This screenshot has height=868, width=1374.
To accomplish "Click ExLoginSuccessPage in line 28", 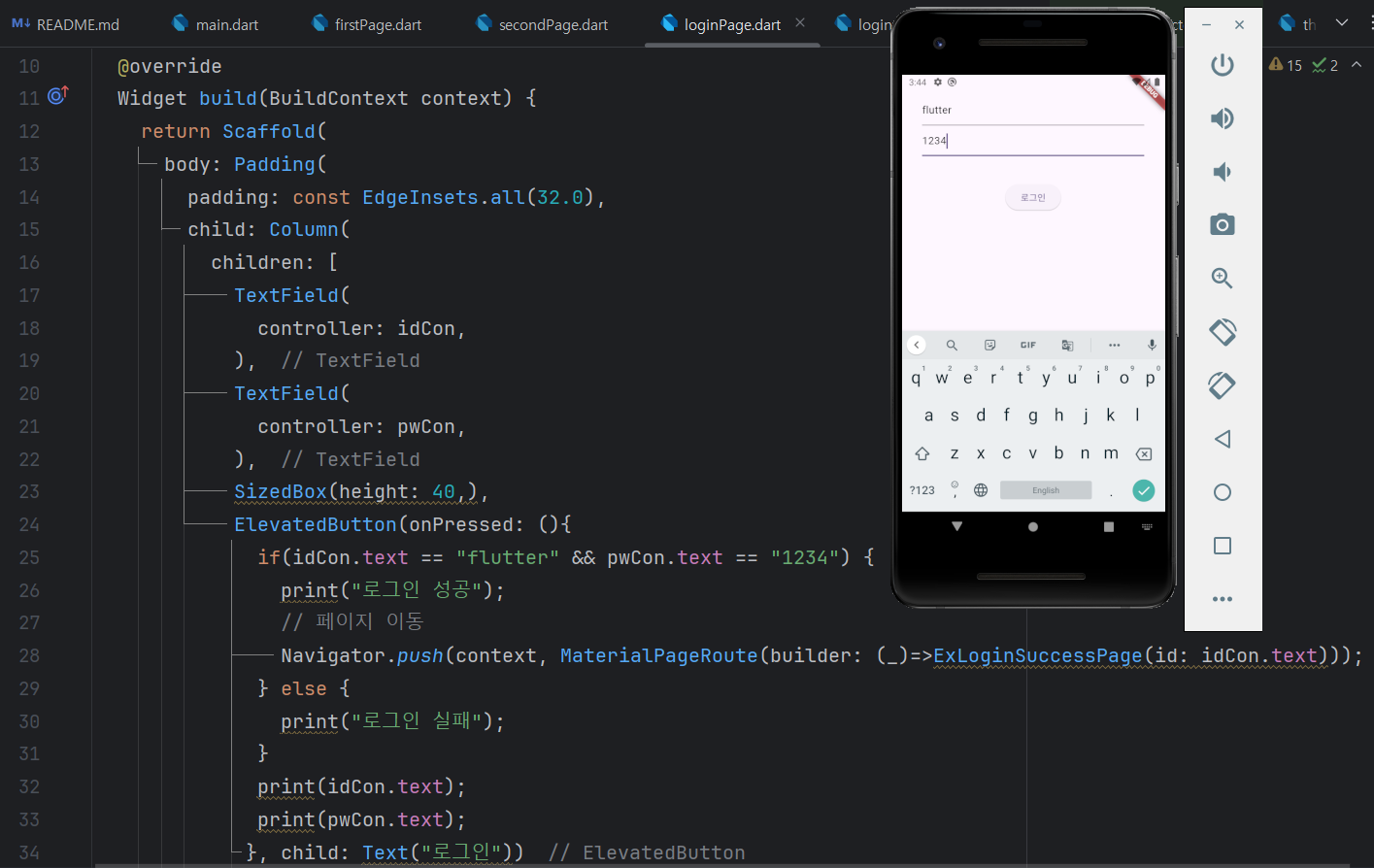I will click(1037, 656).
